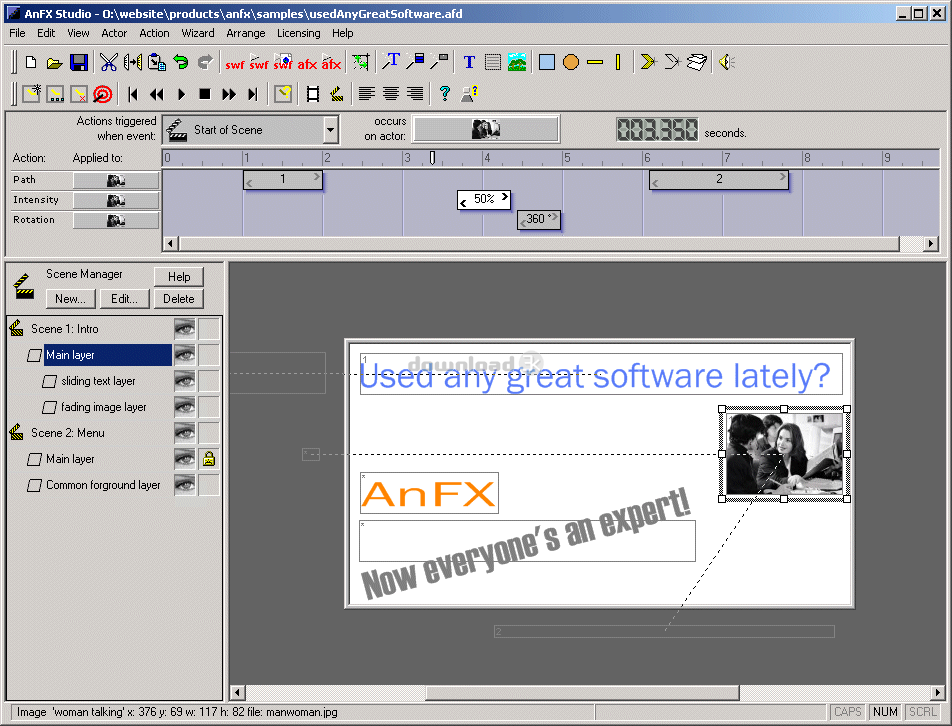Click the new action icon with star
Image resolution: width=952 pixels, height=726 pixels.
[31, 93]
